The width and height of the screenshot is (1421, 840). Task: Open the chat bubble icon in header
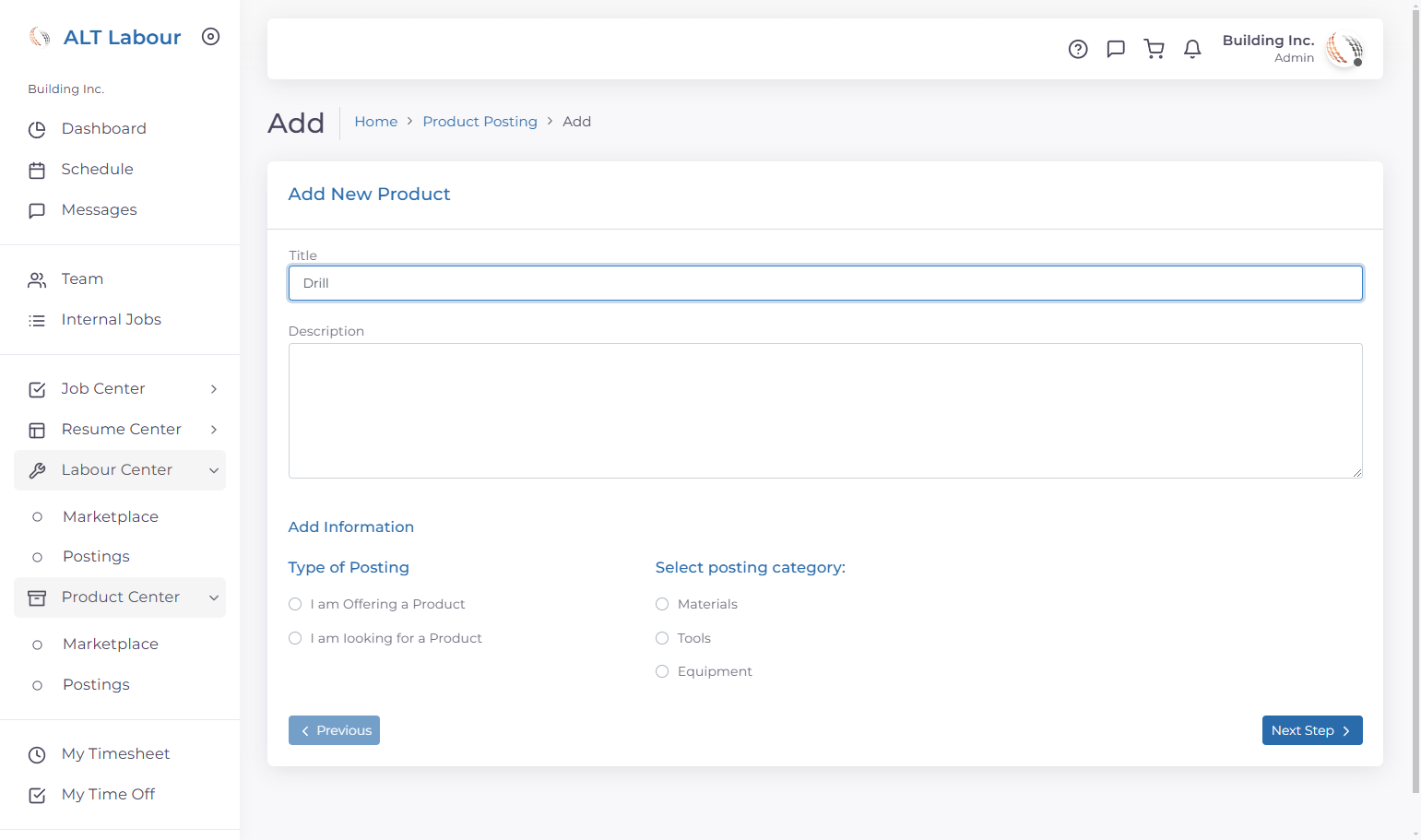(1116, 49)
